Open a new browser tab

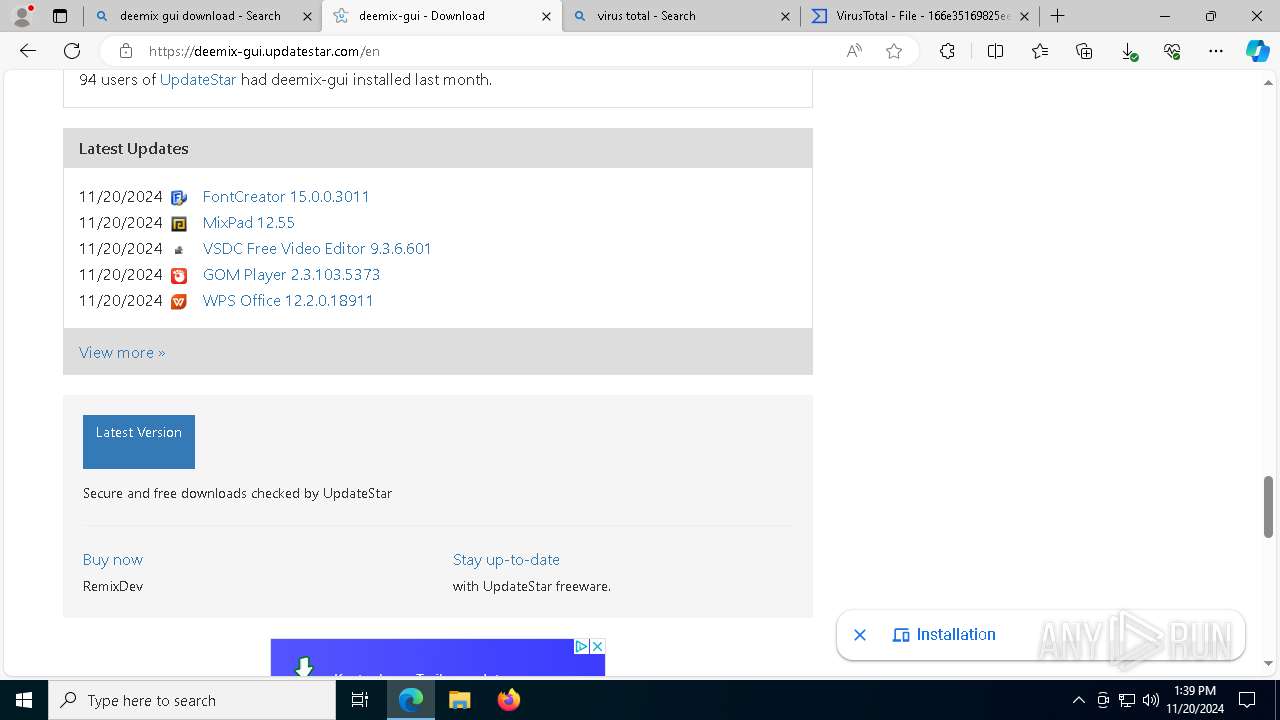click(1057, 16)
